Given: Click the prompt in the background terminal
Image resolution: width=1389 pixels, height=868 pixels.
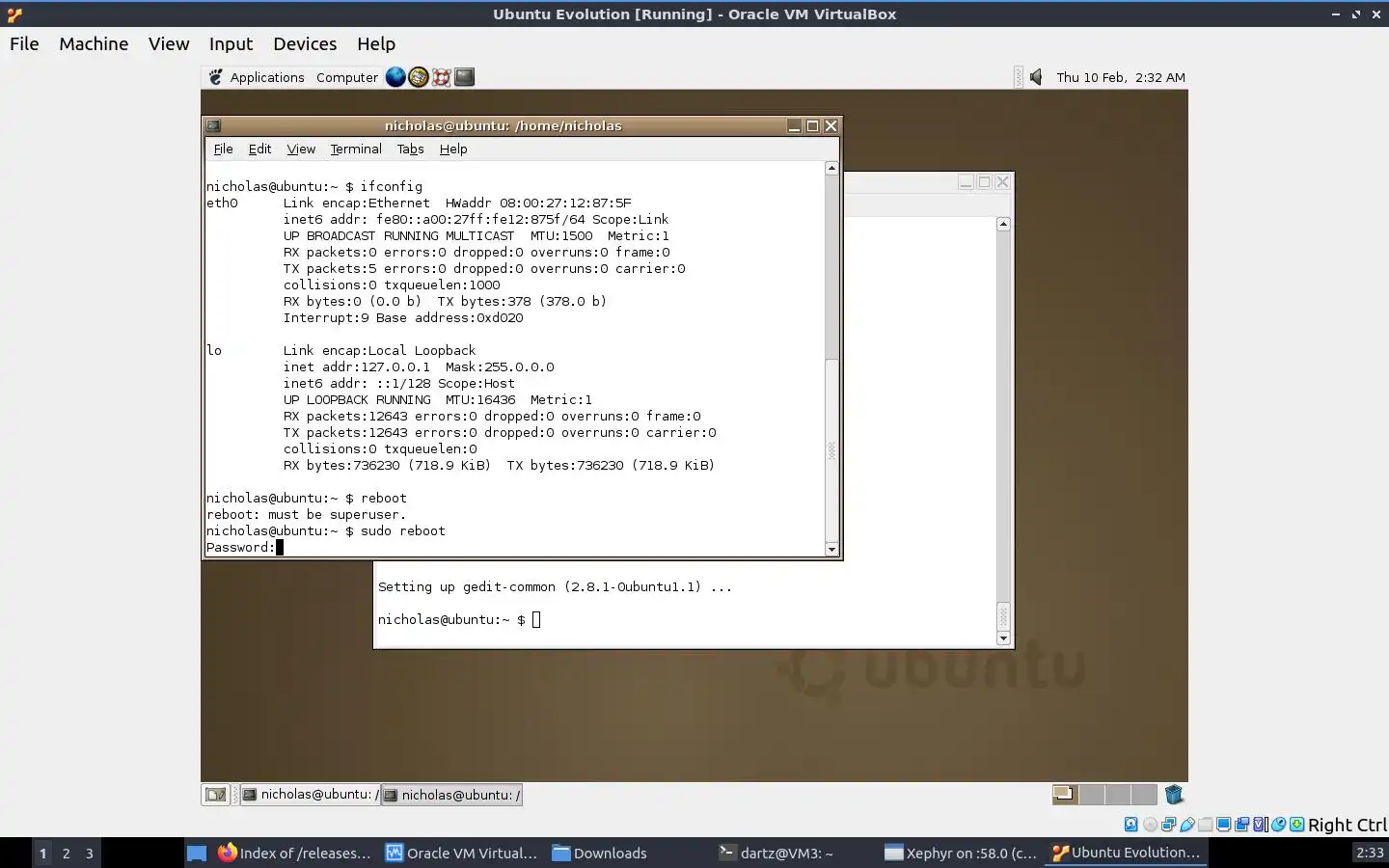Looking at the screenshot, I should point(451,619).
